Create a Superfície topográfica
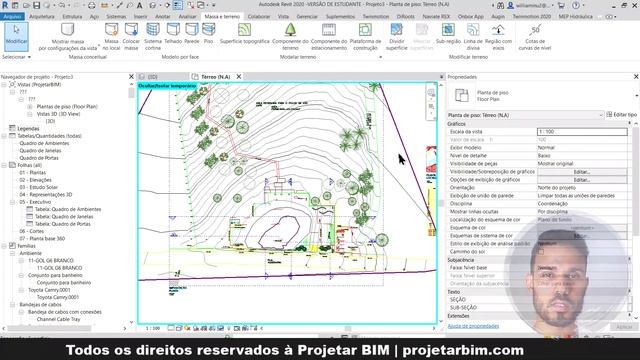 pos(244,33)
